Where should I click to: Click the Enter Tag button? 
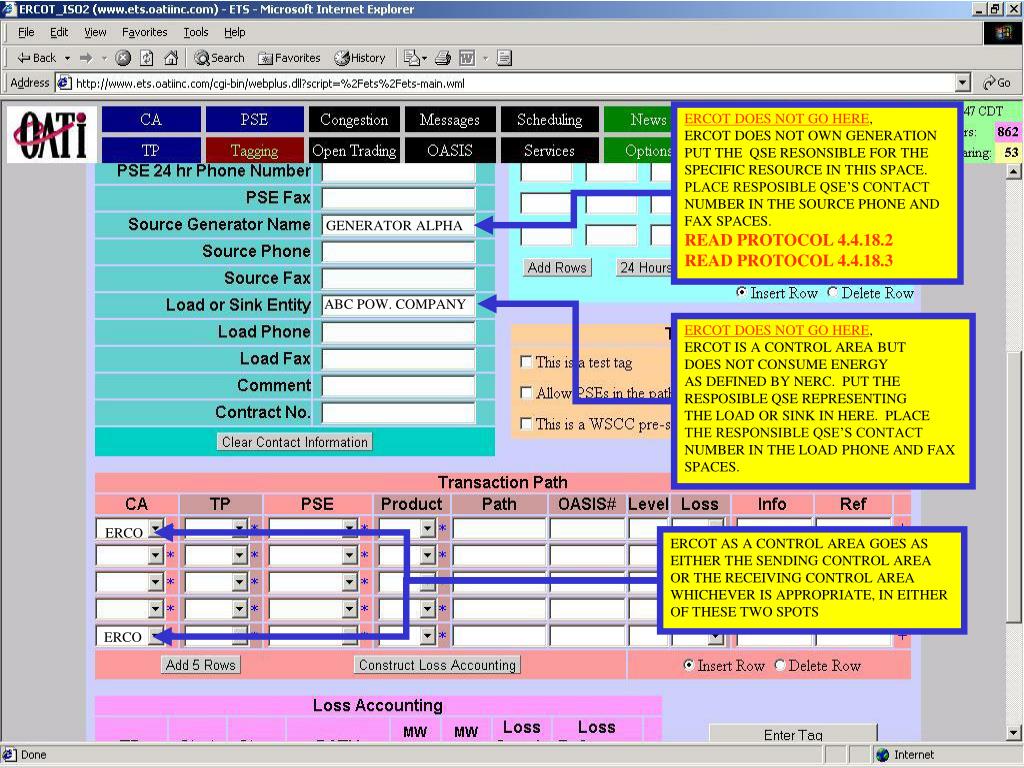coord(793,734)
